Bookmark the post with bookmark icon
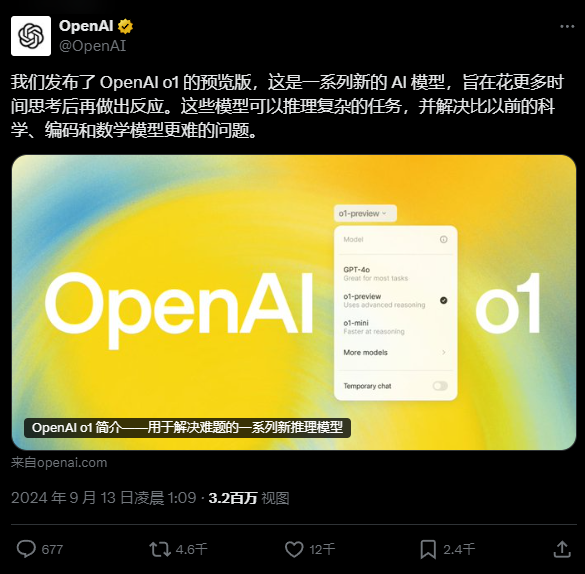Image resolution: width=585 pixels, height=574 pixels. click(x=428, y=549)
